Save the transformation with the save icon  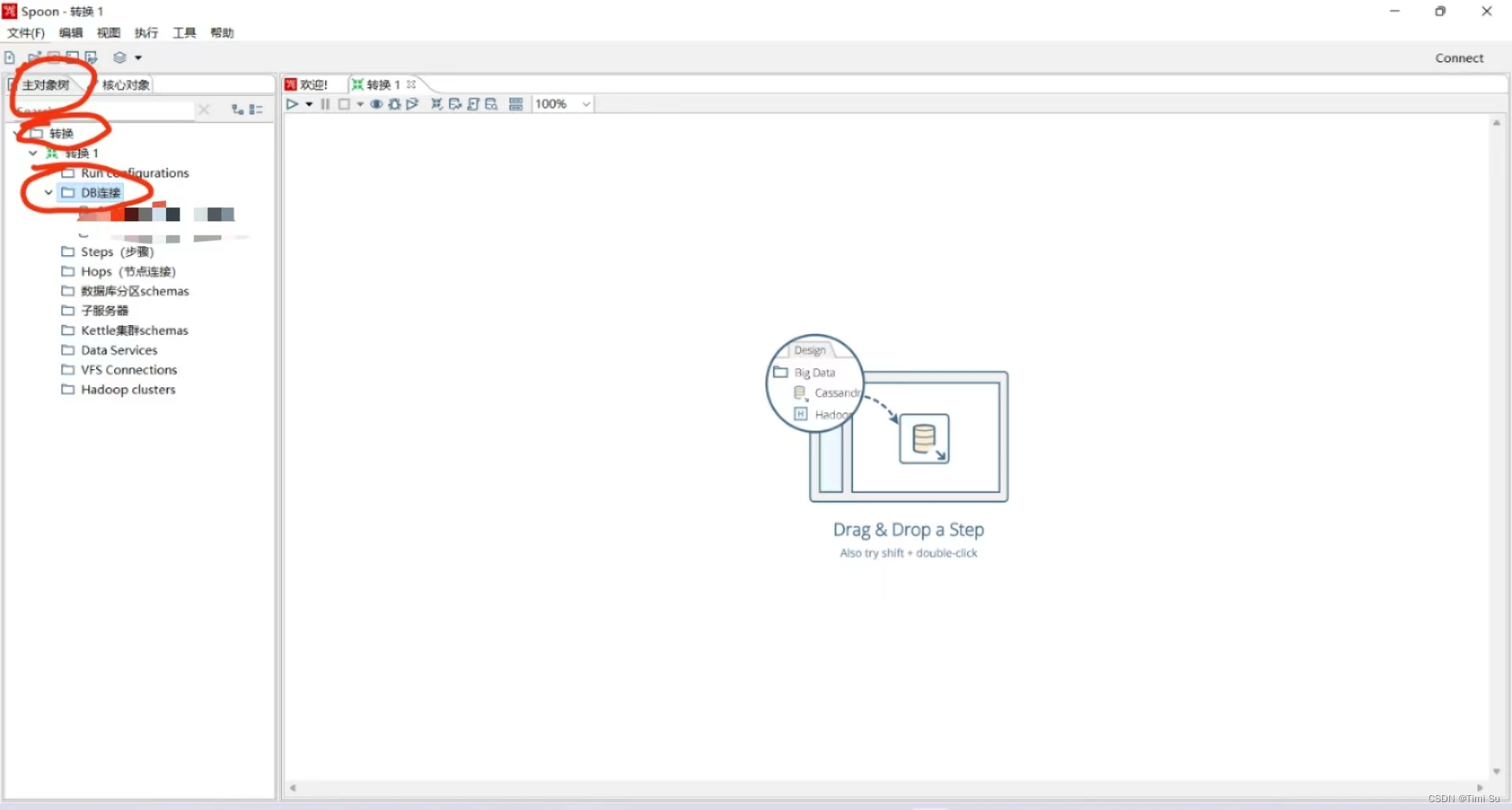[x=72, y=57]
